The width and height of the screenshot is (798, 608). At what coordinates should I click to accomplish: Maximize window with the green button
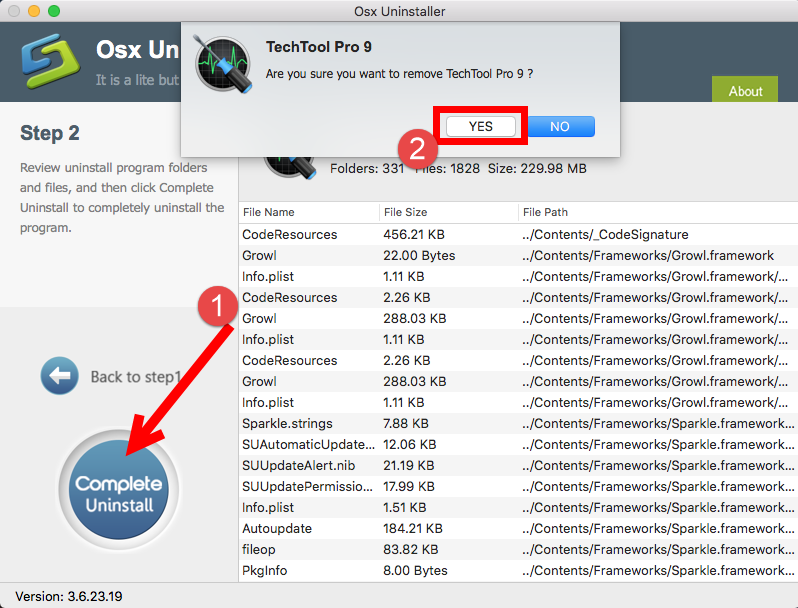pyautogui.click(x=54, y=11)
